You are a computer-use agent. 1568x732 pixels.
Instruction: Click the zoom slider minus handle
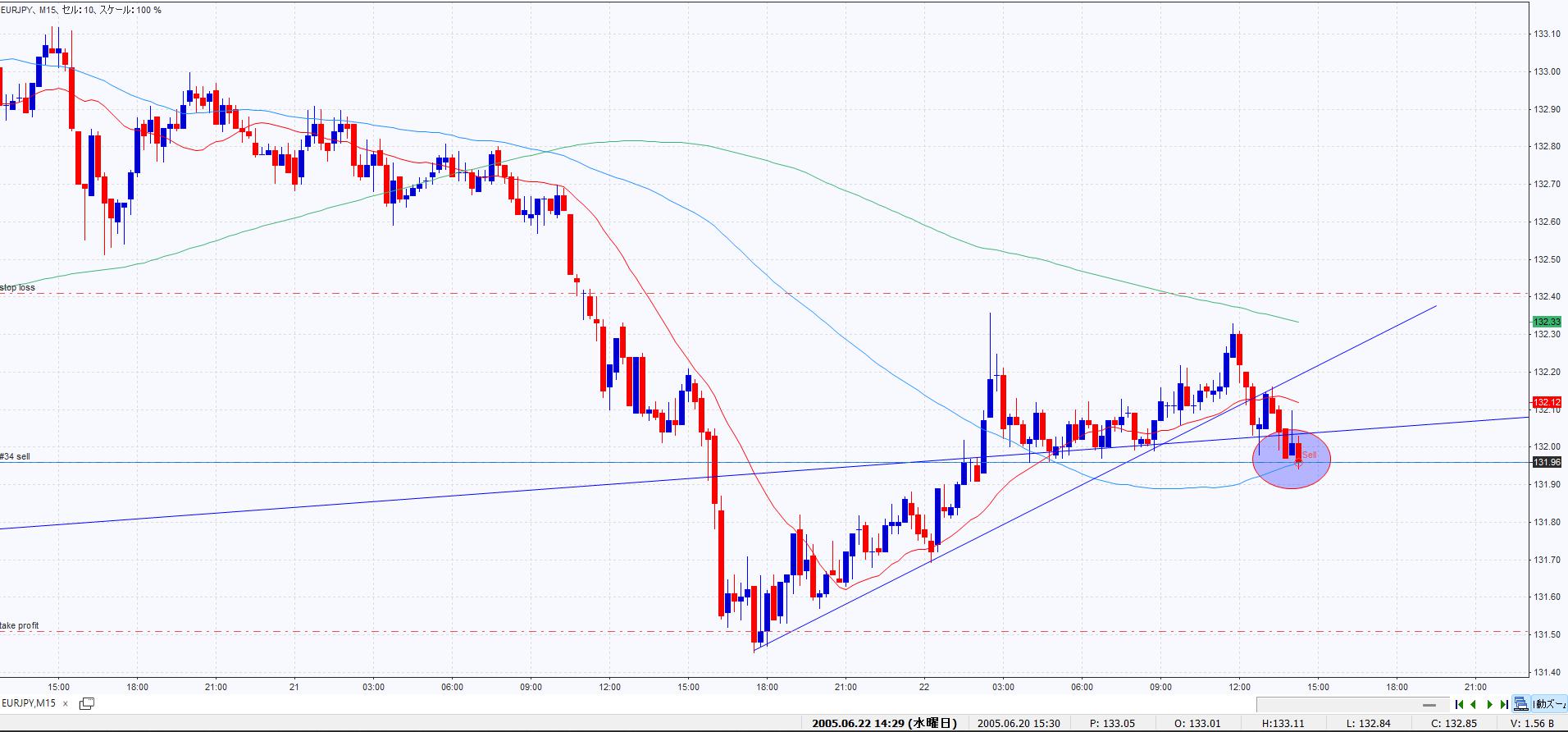click(x=1430, y=705)
